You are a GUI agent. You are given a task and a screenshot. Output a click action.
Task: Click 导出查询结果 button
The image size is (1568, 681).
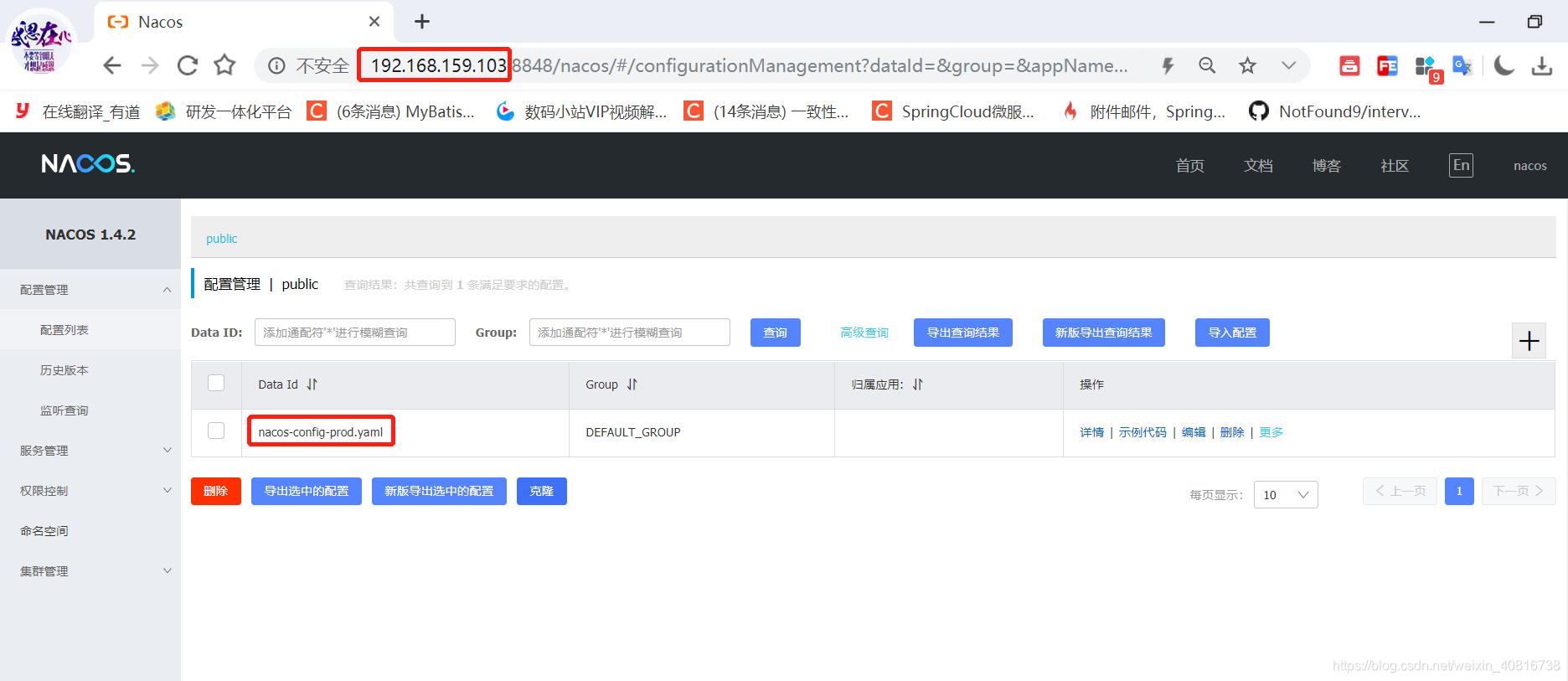click(963, 333)
